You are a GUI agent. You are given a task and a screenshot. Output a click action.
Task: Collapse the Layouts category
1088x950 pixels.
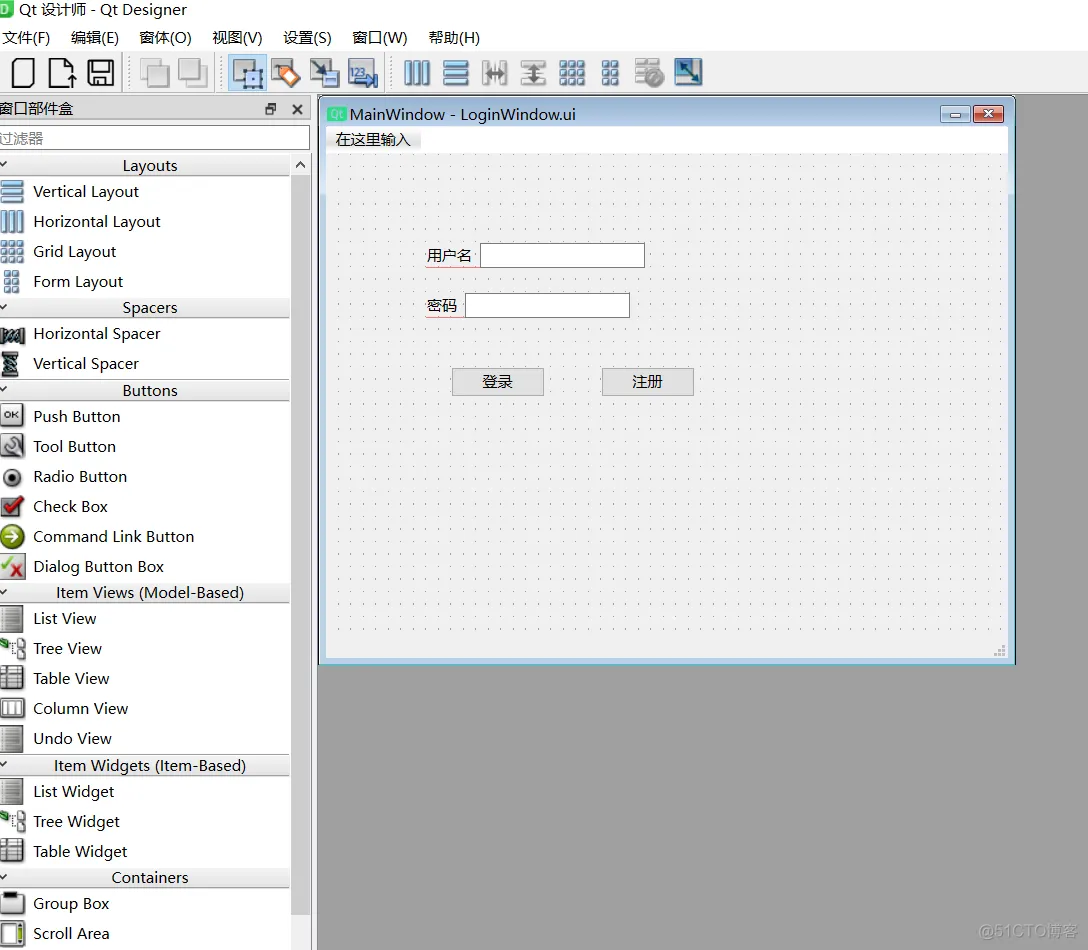[x=149, y=166]
